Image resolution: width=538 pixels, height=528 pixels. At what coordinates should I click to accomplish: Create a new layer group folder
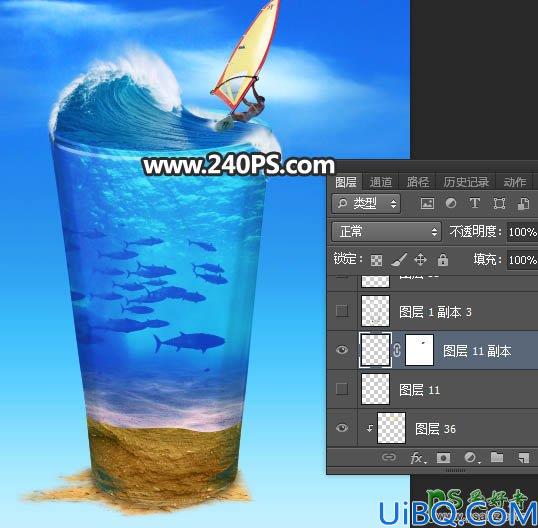[x=497, y=457]
